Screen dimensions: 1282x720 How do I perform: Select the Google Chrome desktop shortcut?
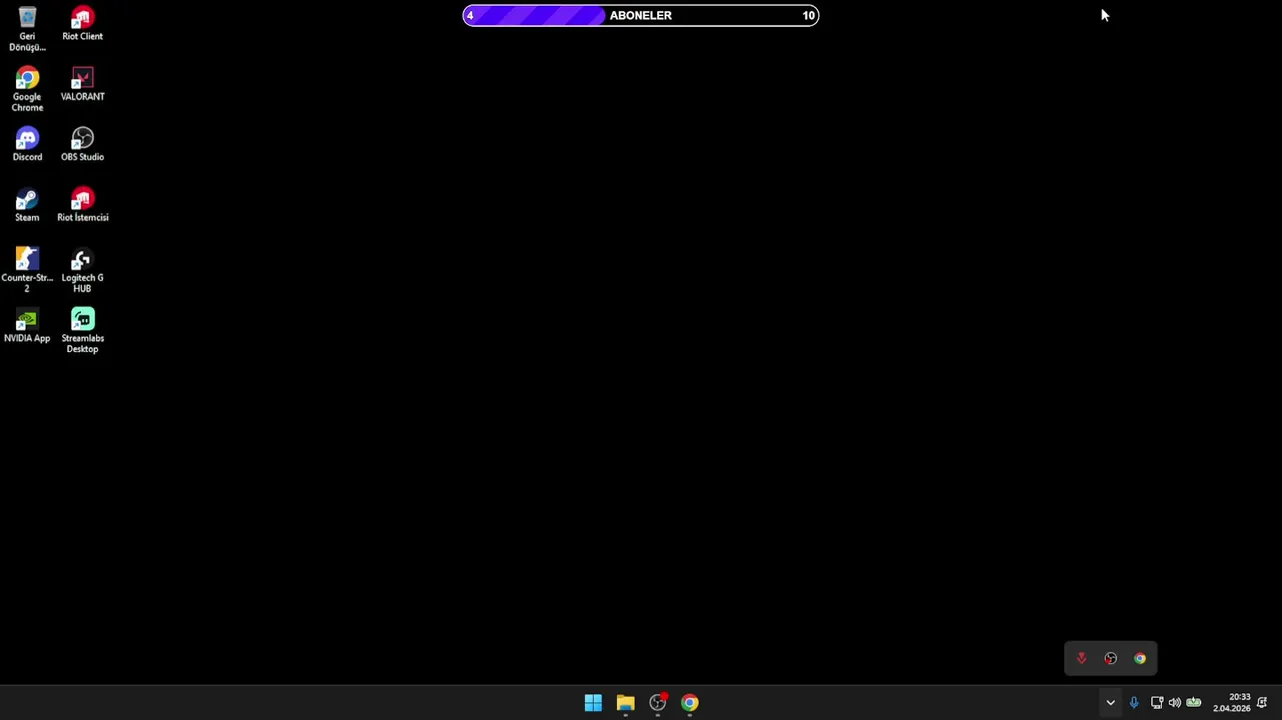pyautogui.click(x=27, y=90)
